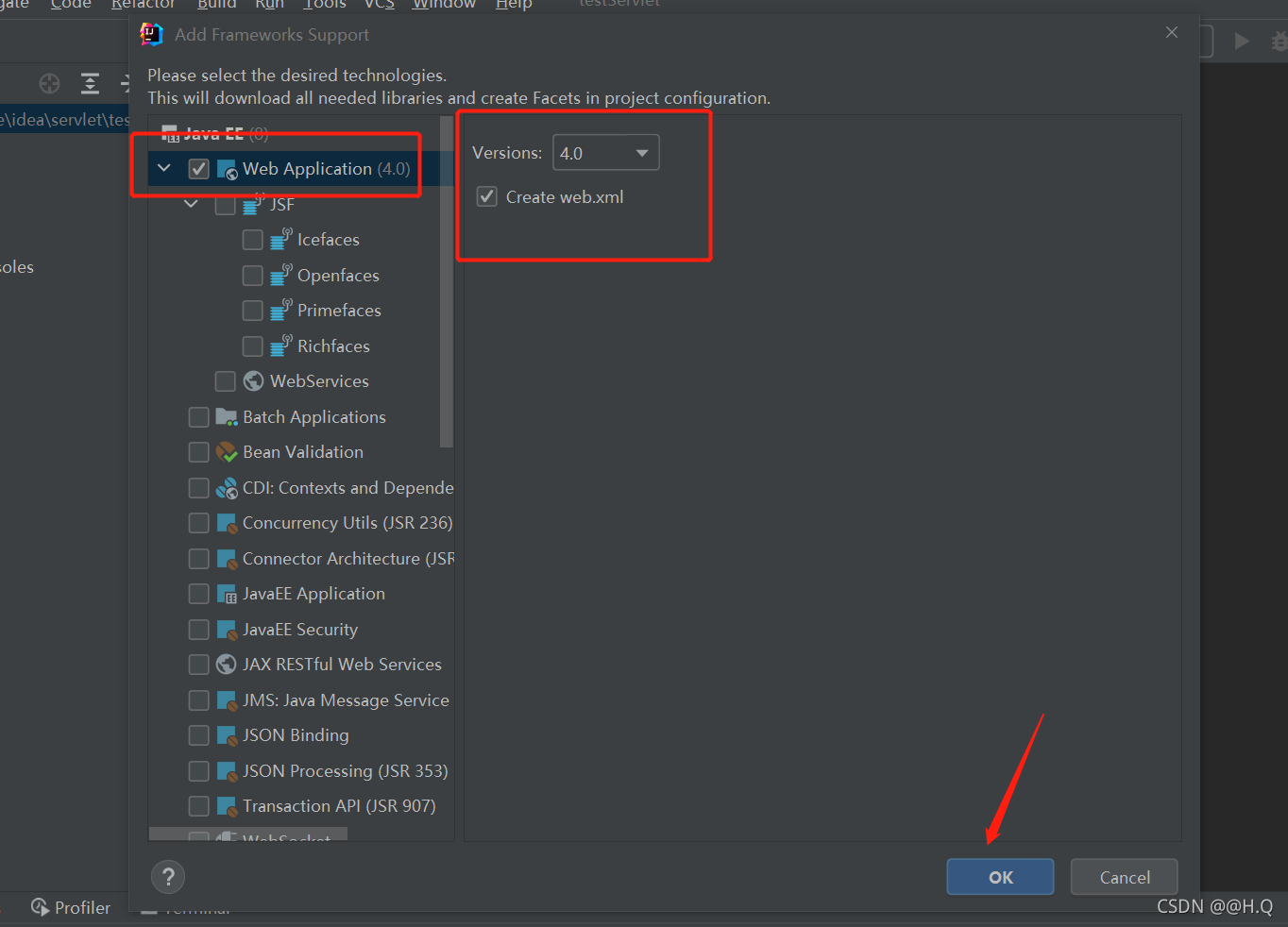Check the CDI Contexts checkbox
Image resolution: width=1288 pixels, height=927 pixels.
(199, 488)
